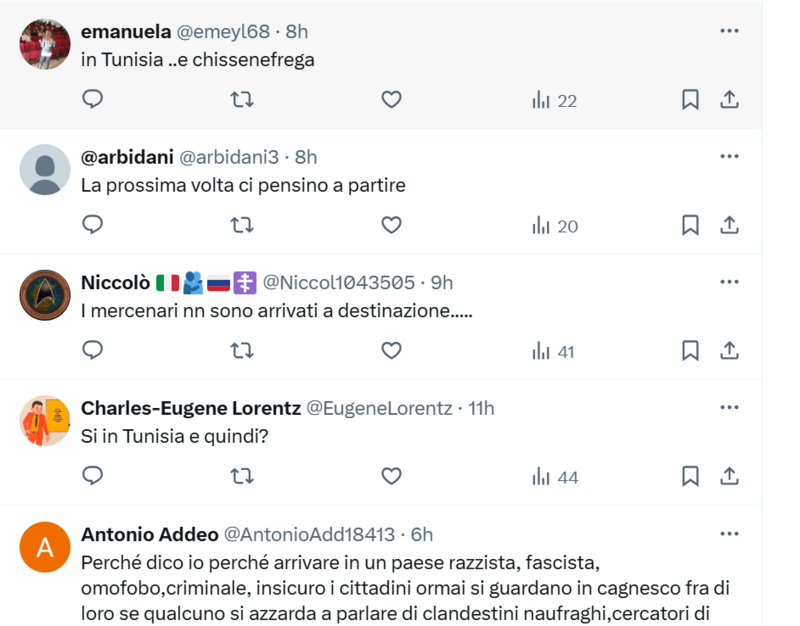Open more options on Niccolò's tweet
Screen dimensions: 800x626
coord(729,282)
